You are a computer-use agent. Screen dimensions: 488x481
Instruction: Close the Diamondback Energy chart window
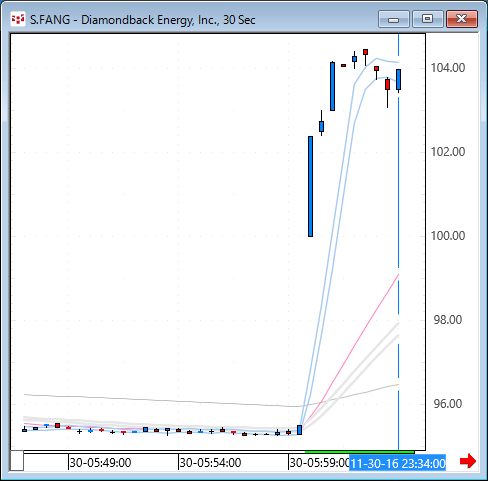(x=462, y=19)
